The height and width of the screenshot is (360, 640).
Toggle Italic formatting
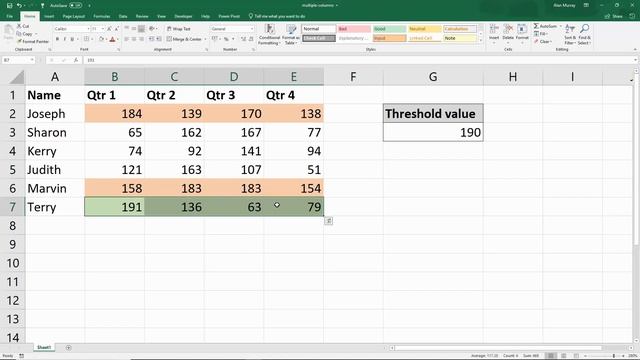click(x=64, y=39)
